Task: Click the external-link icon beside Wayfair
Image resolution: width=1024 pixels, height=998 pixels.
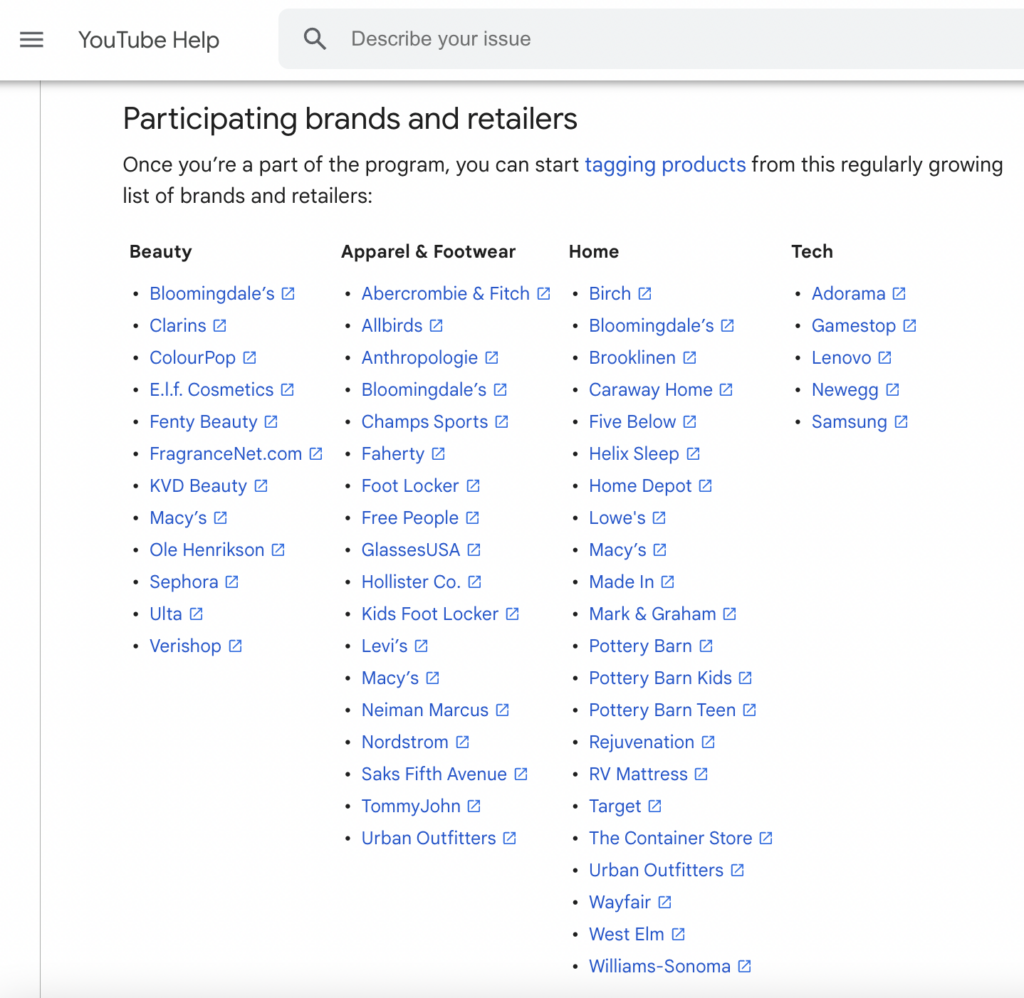Action: [x=664, y=901]
